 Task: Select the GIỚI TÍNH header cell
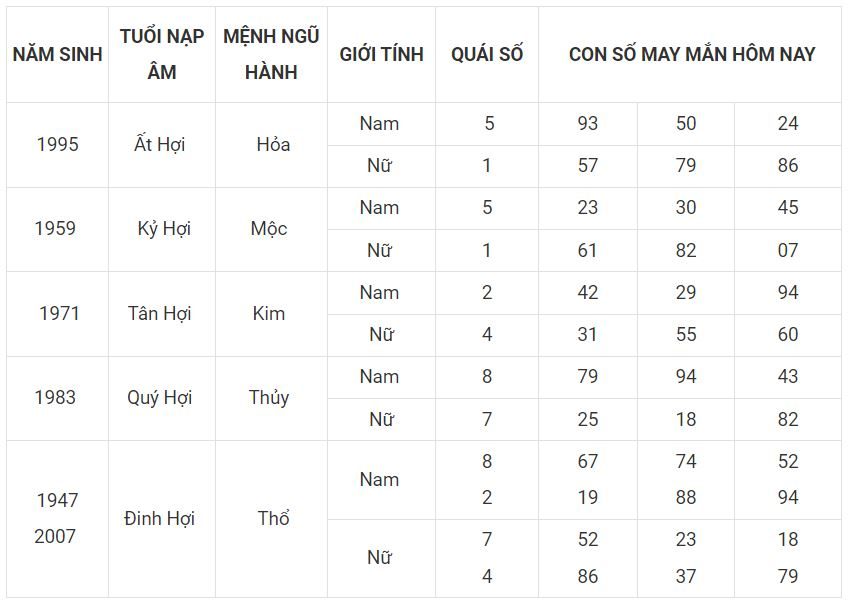point(381,54)
